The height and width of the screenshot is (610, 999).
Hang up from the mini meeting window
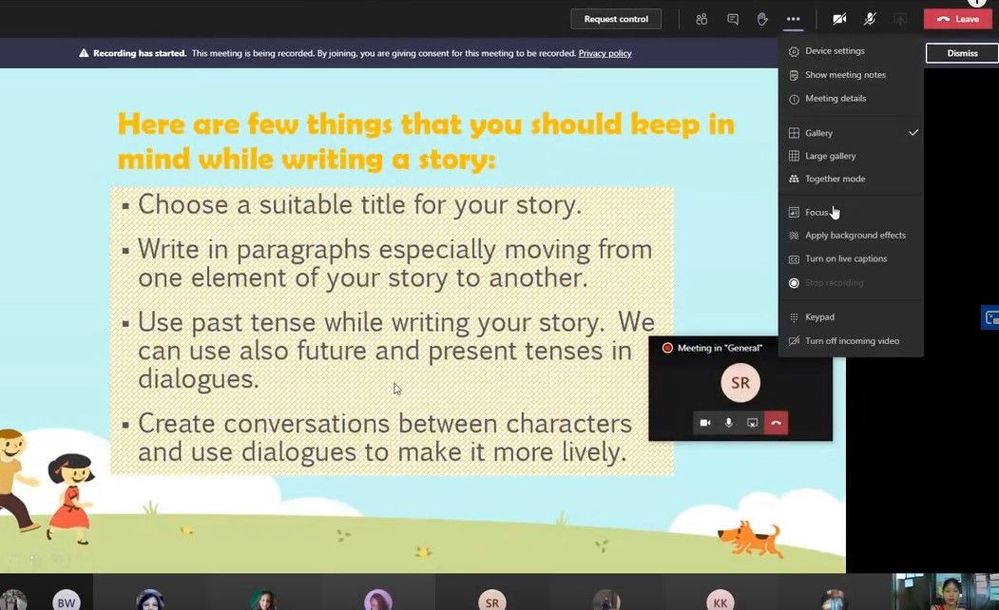tap(776, 423)
